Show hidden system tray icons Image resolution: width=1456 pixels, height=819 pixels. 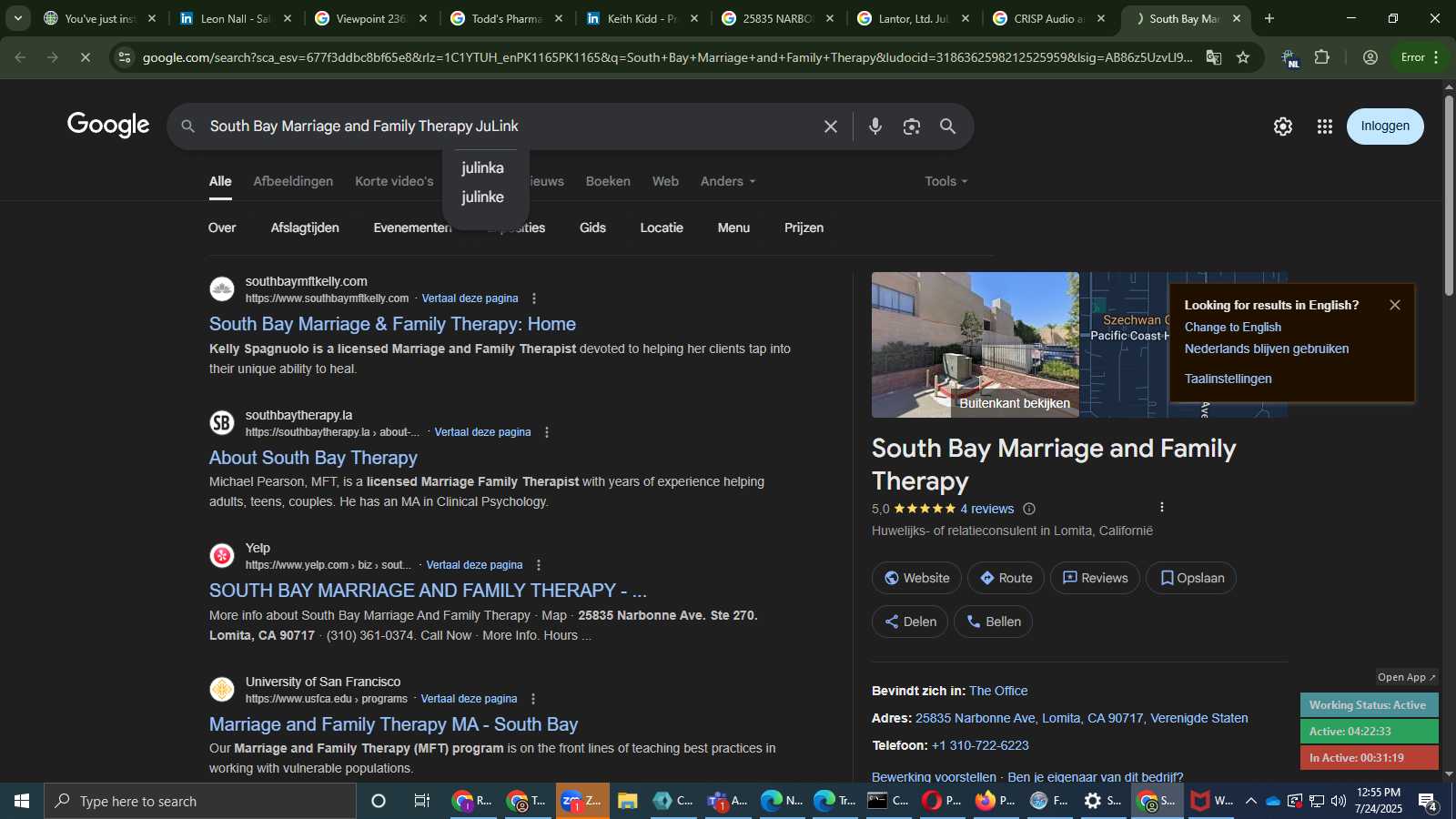(x=1251, y=801)
